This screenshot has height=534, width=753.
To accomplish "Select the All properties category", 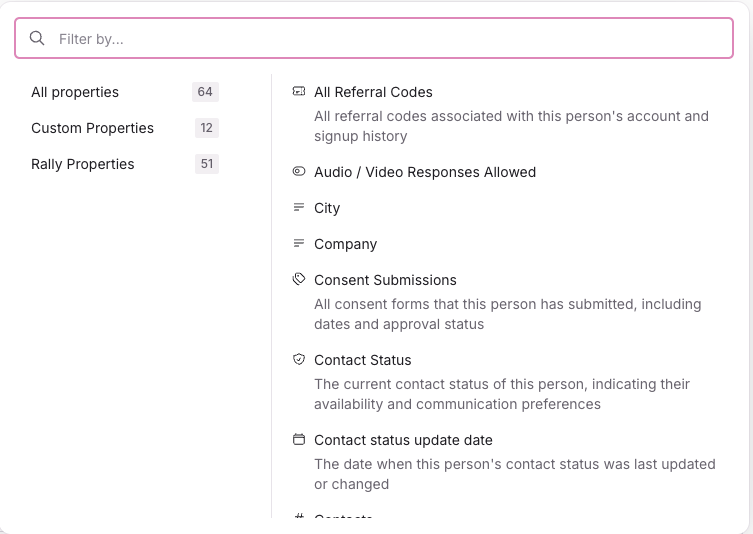I will click(x=75, y=92).
